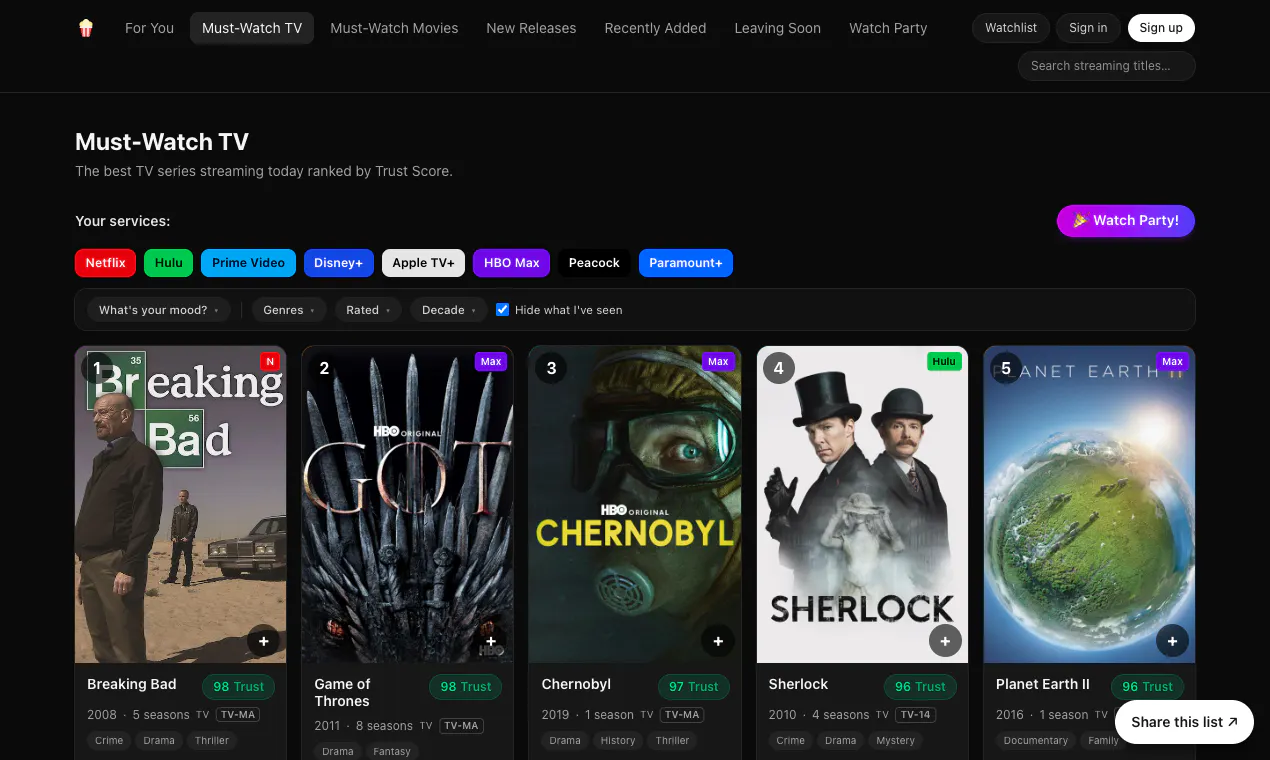Uncheck Hide what I've seen checkbox
Viewport: 1270px width, 760px height.
[503, 310]
